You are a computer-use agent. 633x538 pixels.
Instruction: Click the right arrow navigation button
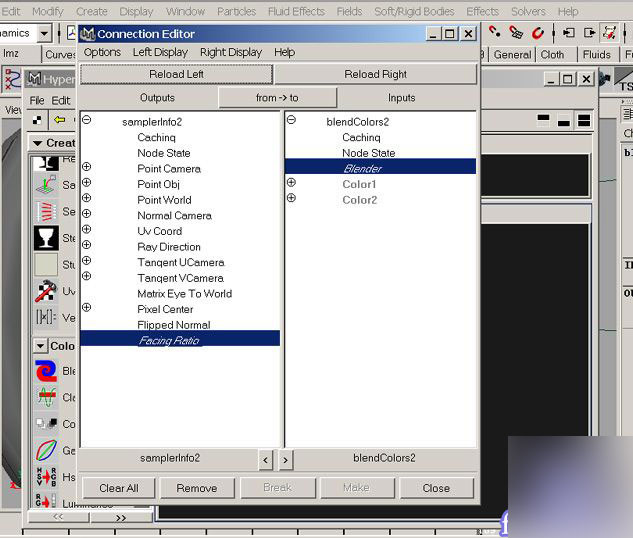coord(285,460)
